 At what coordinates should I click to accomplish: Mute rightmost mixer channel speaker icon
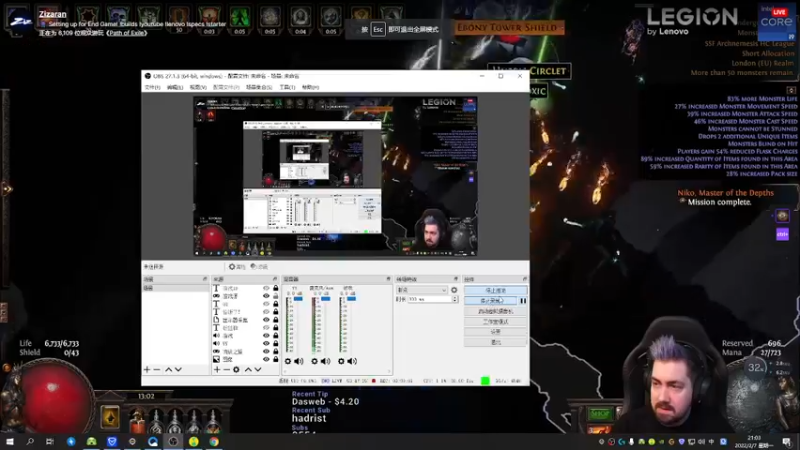[x=352, y=361]
